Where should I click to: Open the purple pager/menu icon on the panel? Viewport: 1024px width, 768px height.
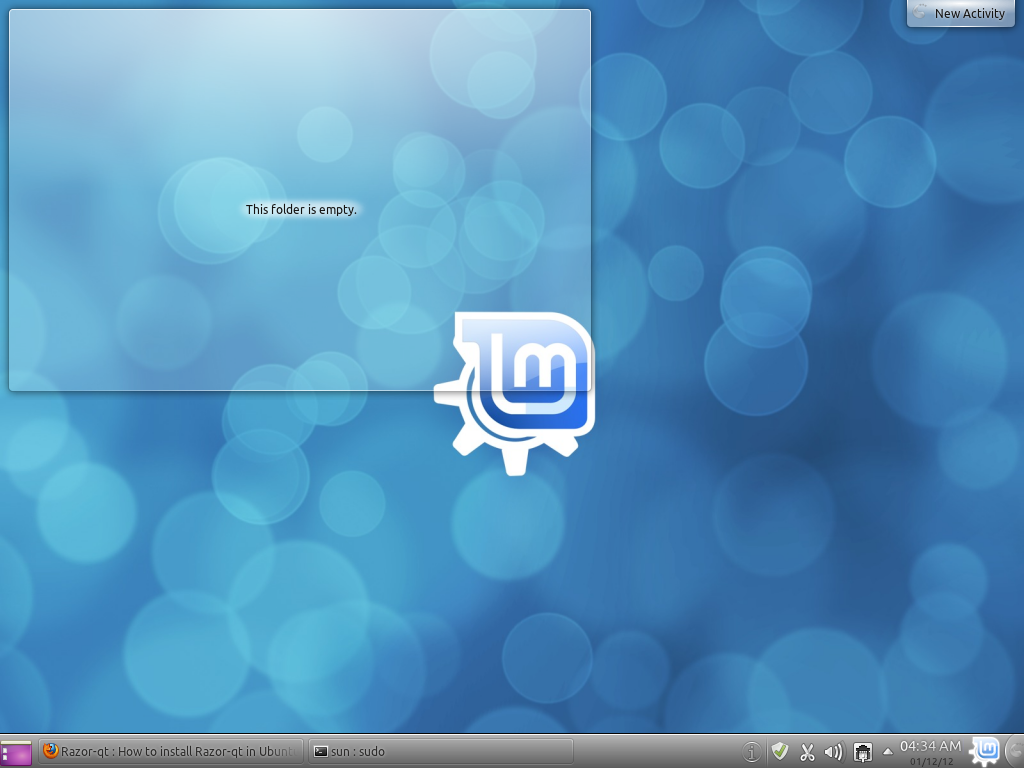(x=16, y=752)
